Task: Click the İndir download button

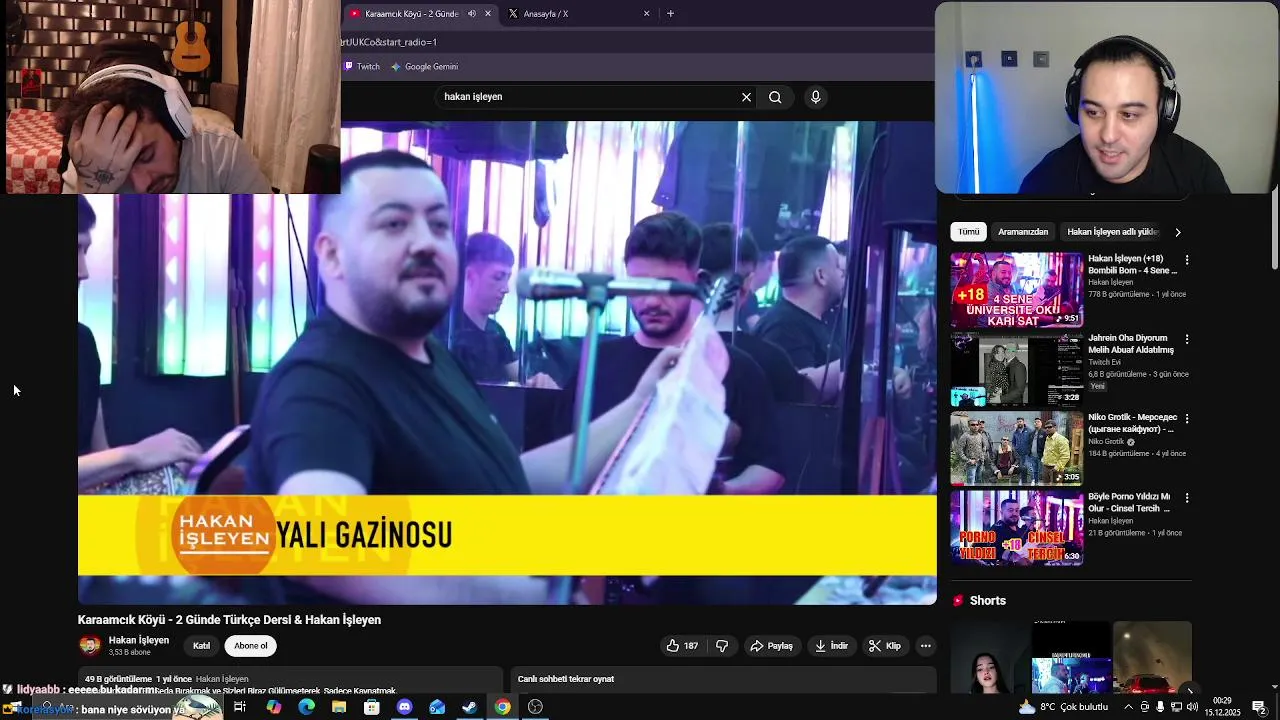Action: coord(831,646)
